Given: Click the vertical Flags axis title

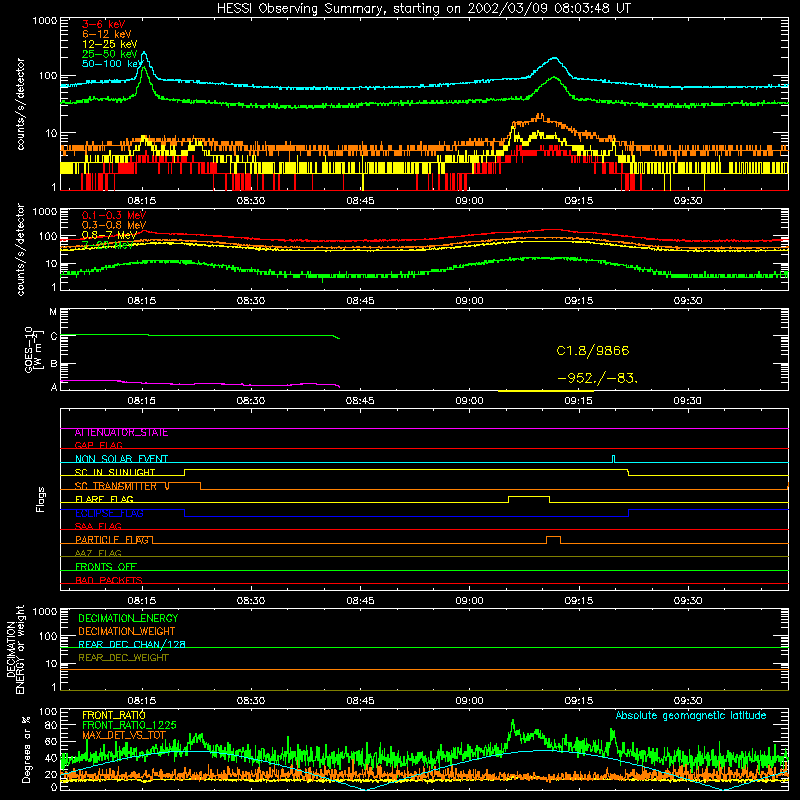Looking at the screenshot, I should (x=41, y=499).
